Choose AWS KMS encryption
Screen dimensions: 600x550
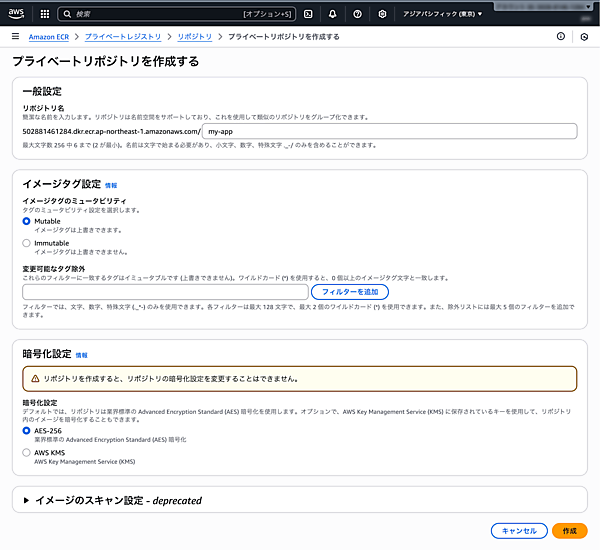pyautogui.click(x=27, y=452)
